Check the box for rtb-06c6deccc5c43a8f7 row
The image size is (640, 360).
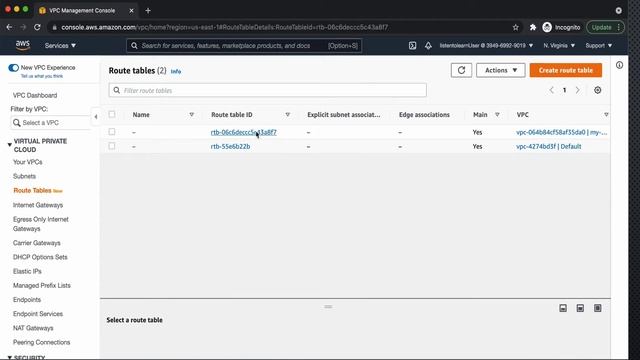click(x=112, y=132)
